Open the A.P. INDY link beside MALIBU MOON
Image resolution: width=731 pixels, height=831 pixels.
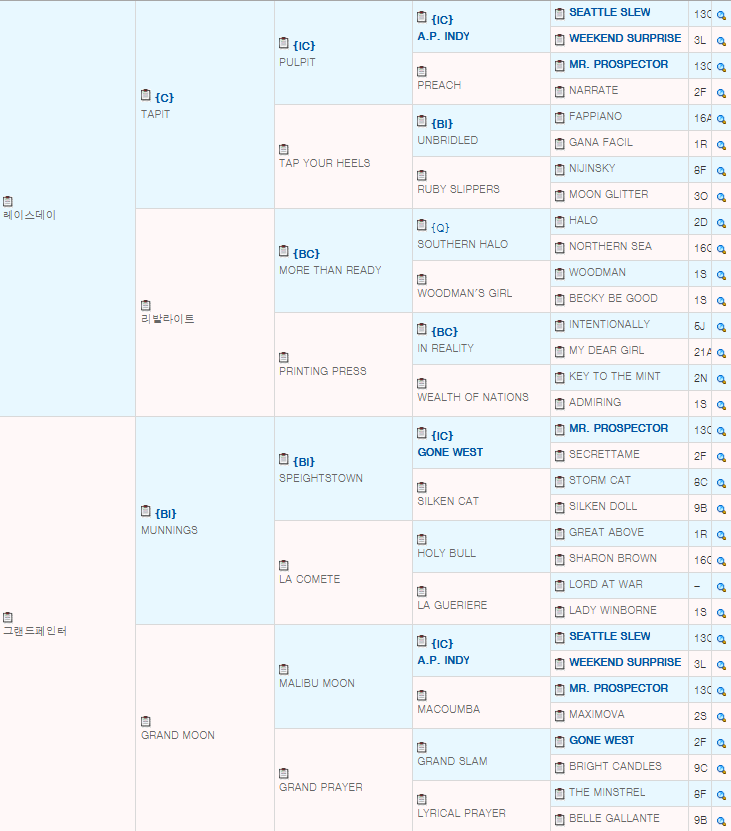point(443,660)
